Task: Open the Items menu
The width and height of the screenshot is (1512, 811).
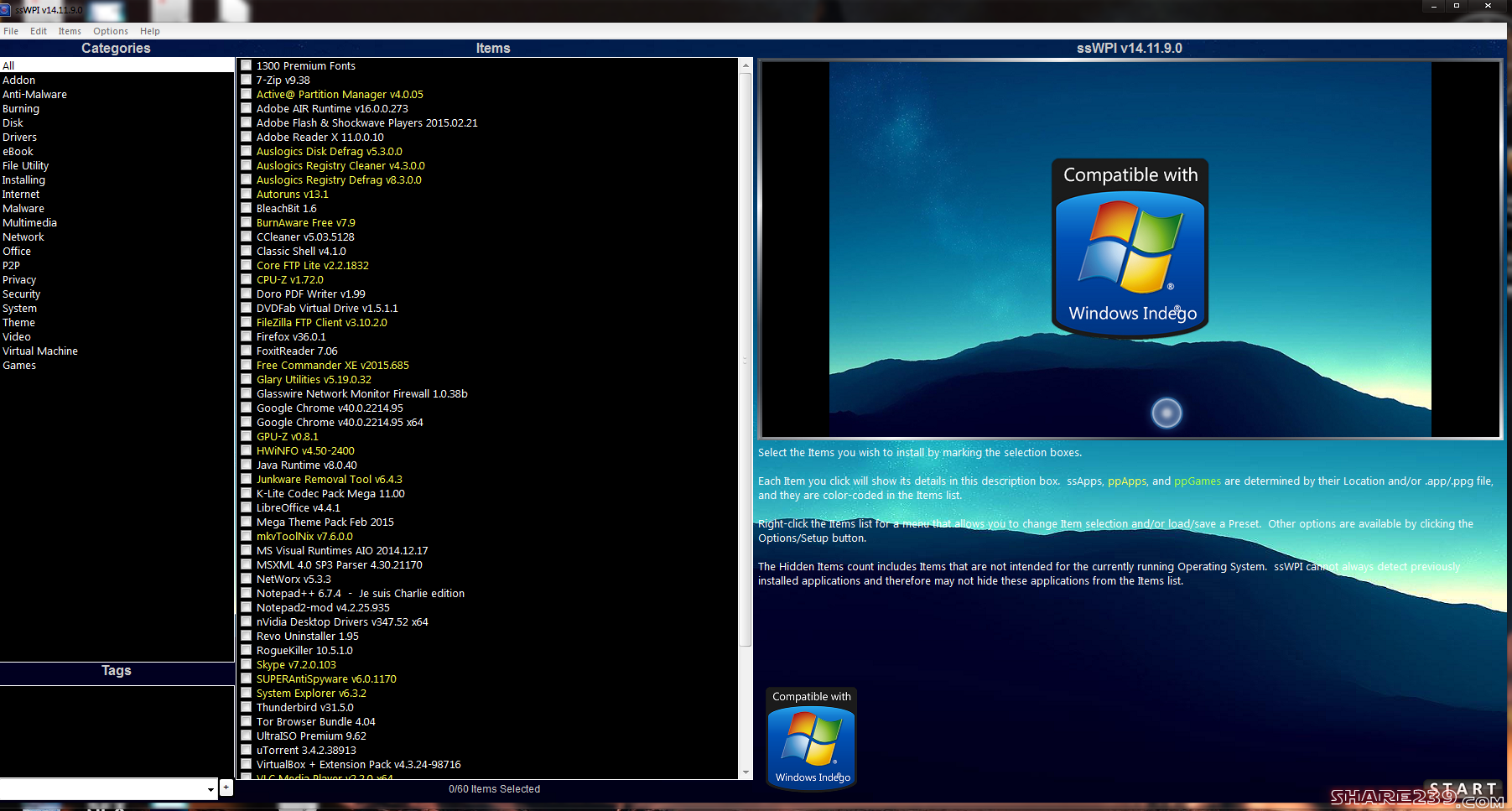Action: pos(70,31)
